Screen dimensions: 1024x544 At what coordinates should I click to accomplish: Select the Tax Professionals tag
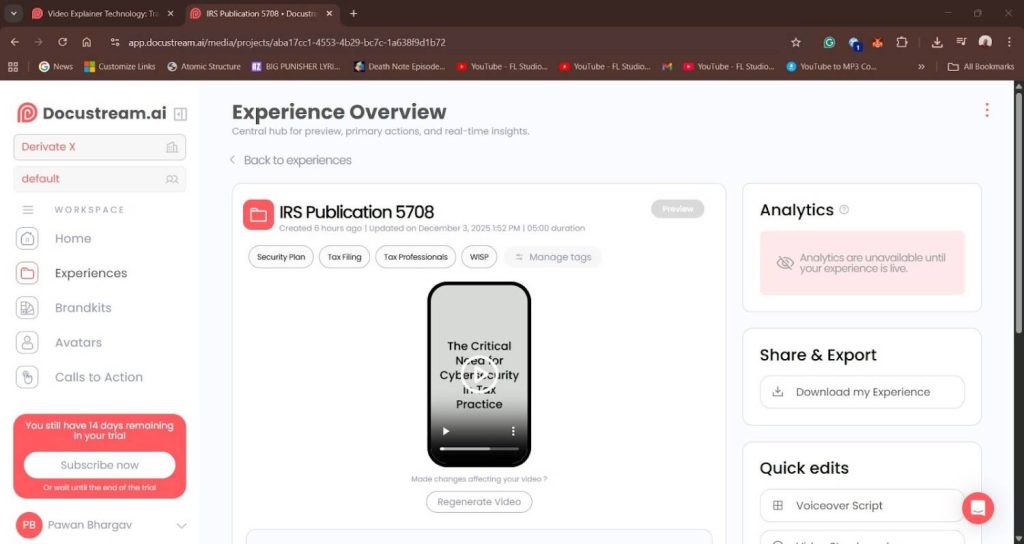pos(415,257)
